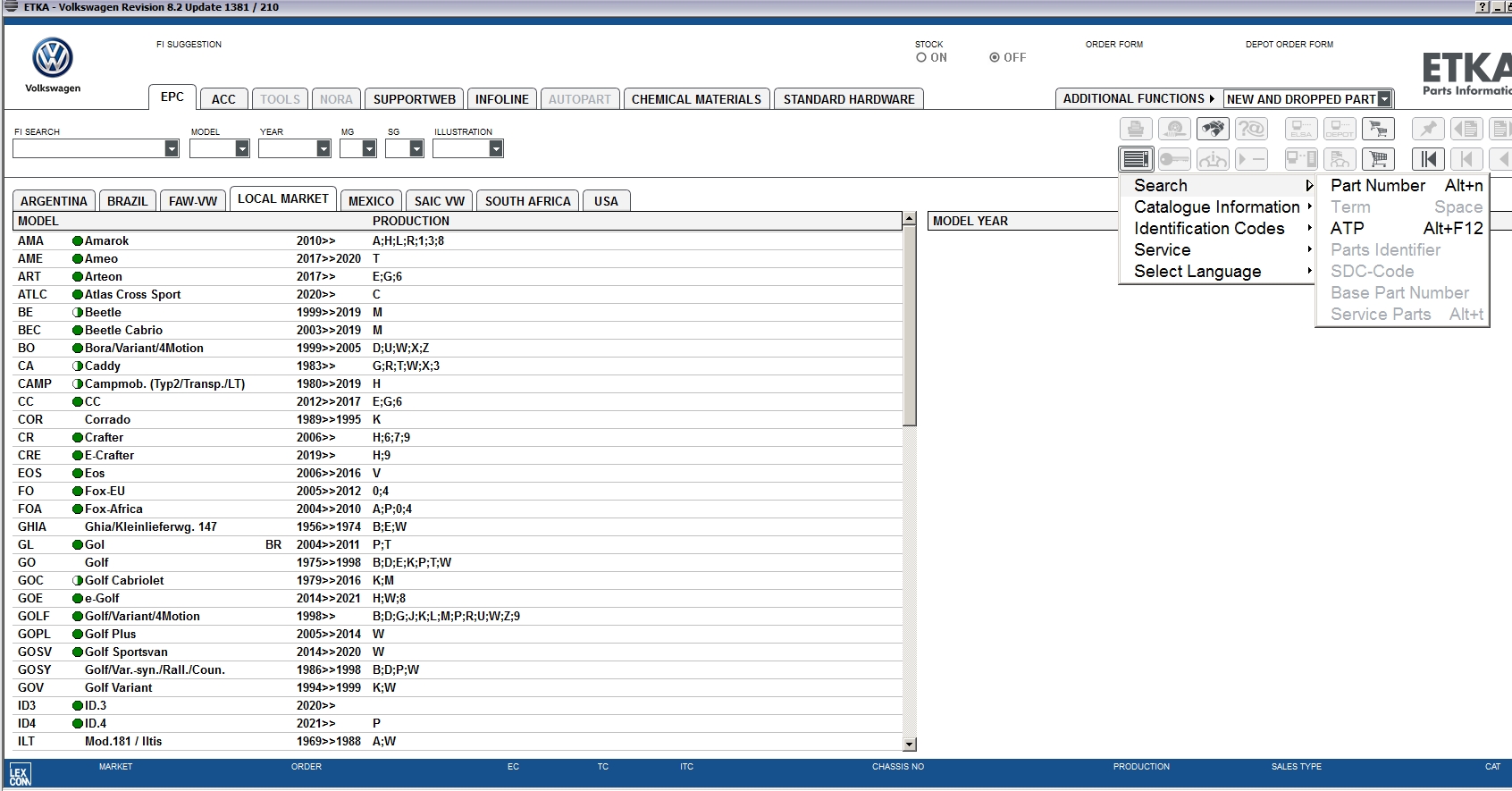1512x791 pixels.
Task: Click the key toolbar icon
Action: [x=1174, y=159]
